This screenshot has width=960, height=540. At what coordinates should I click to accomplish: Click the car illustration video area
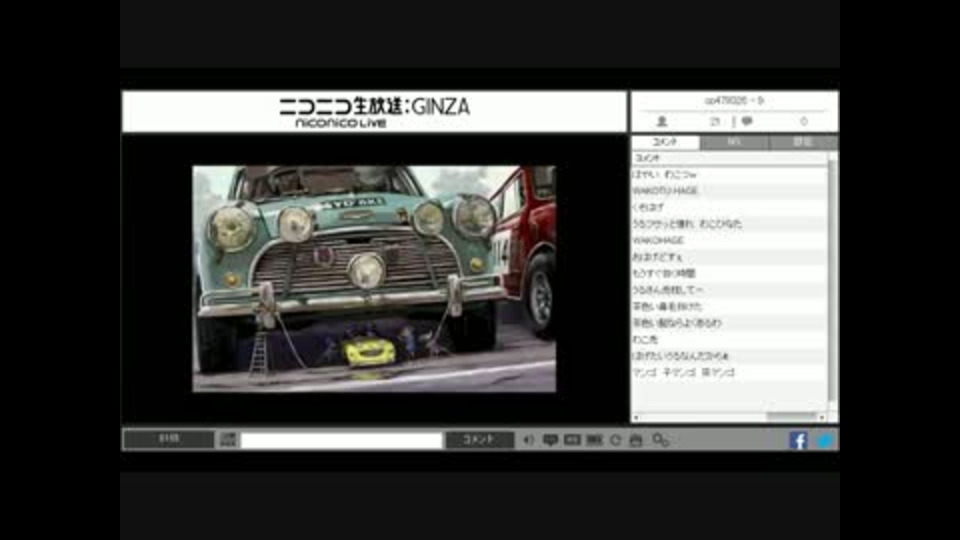pos(374,279)
